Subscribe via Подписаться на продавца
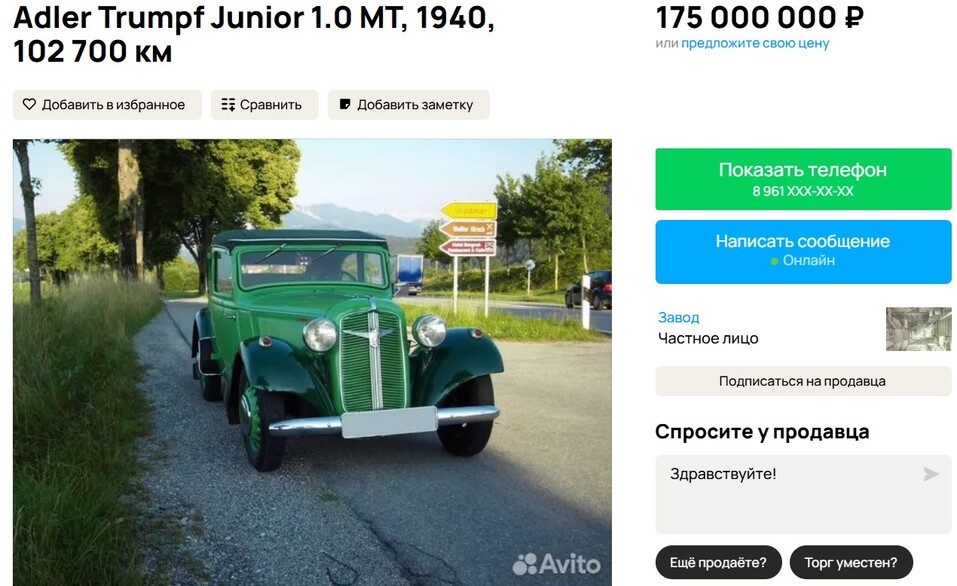957x586 pixels. point(802,381)
